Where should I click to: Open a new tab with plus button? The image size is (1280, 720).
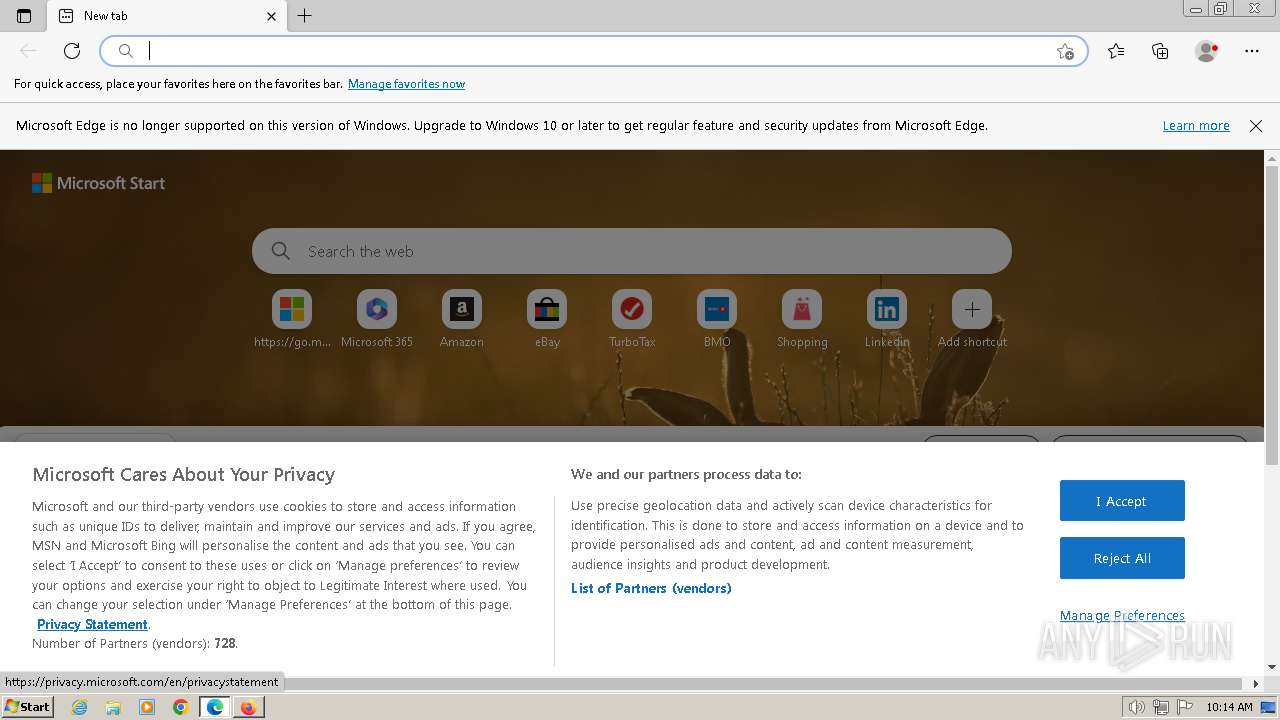click(x=305, y=16)
